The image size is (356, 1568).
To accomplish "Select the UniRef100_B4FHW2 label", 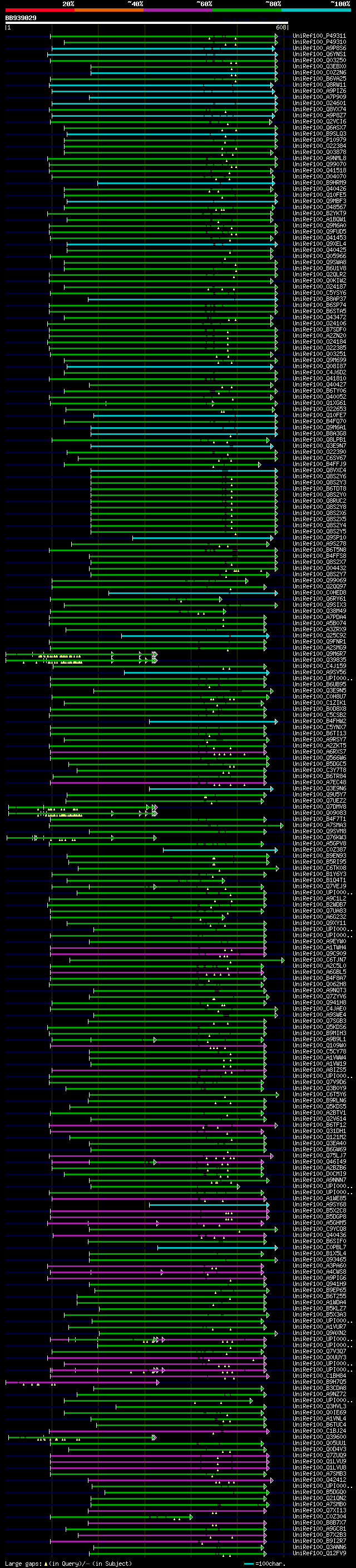I will point(319,721).
